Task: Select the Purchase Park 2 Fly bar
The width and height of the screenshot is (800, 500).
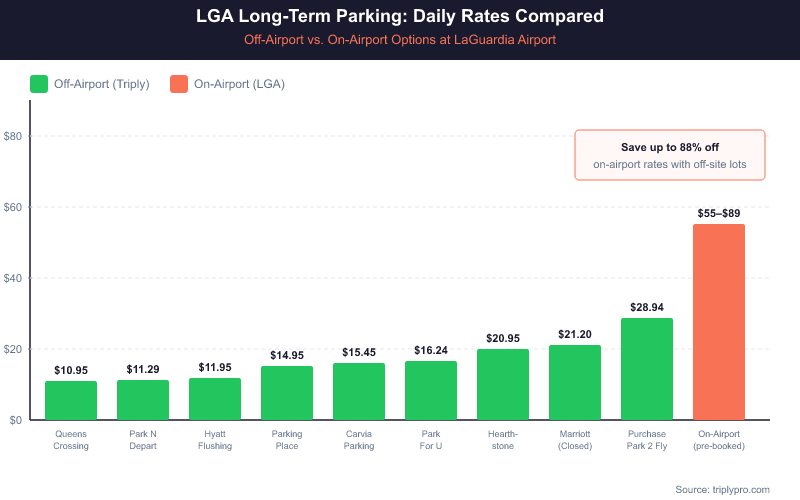Action: pyautogui.click(x=647, y=369)
